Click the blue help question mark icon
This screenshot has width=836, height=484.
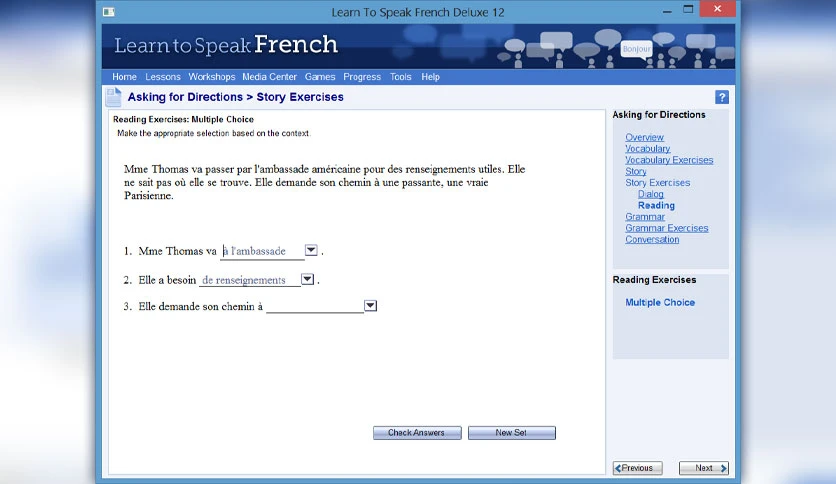(722, 97)
